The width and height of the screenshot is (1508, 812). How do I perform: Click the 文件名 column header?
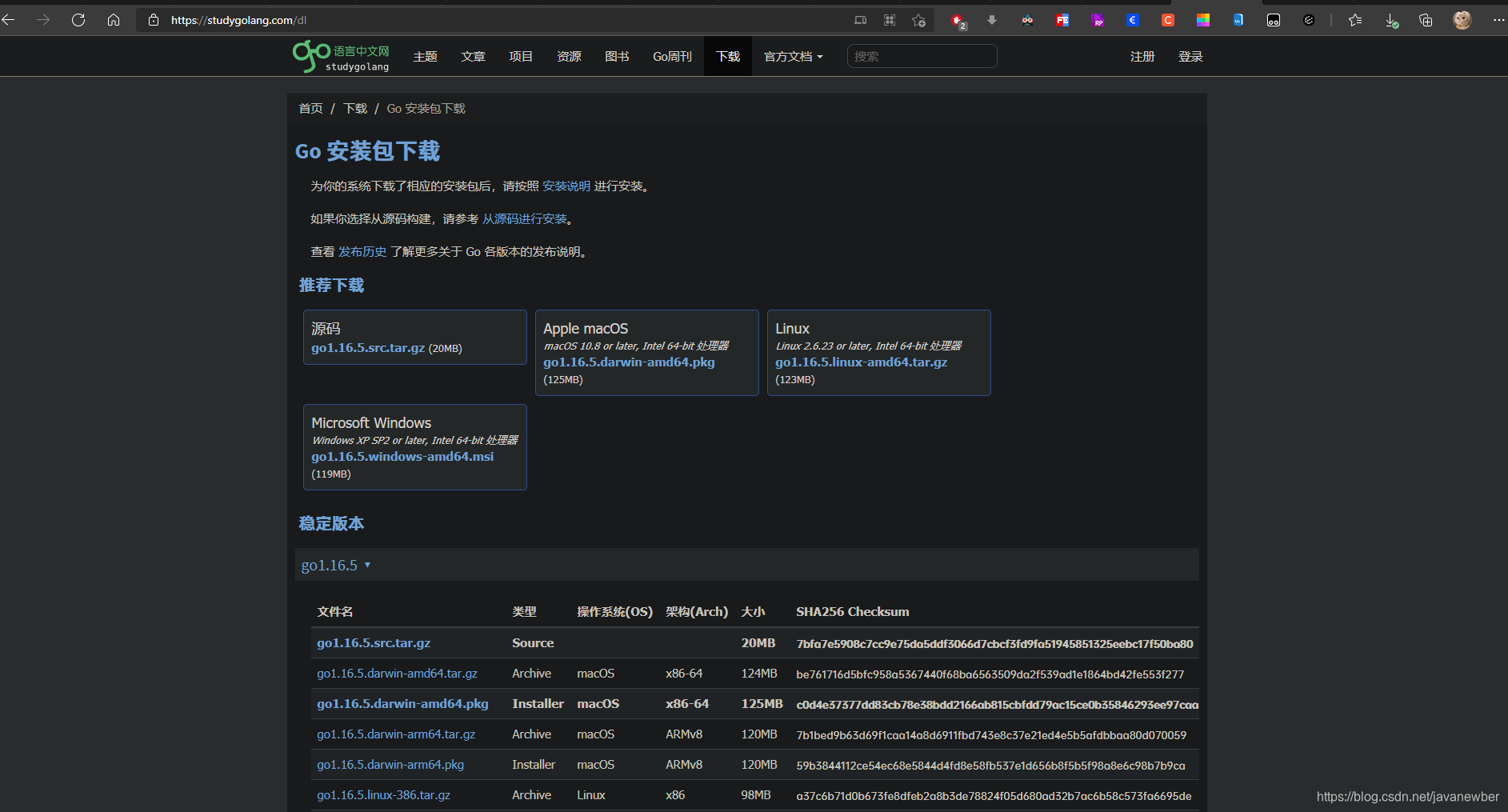point(334,612)
